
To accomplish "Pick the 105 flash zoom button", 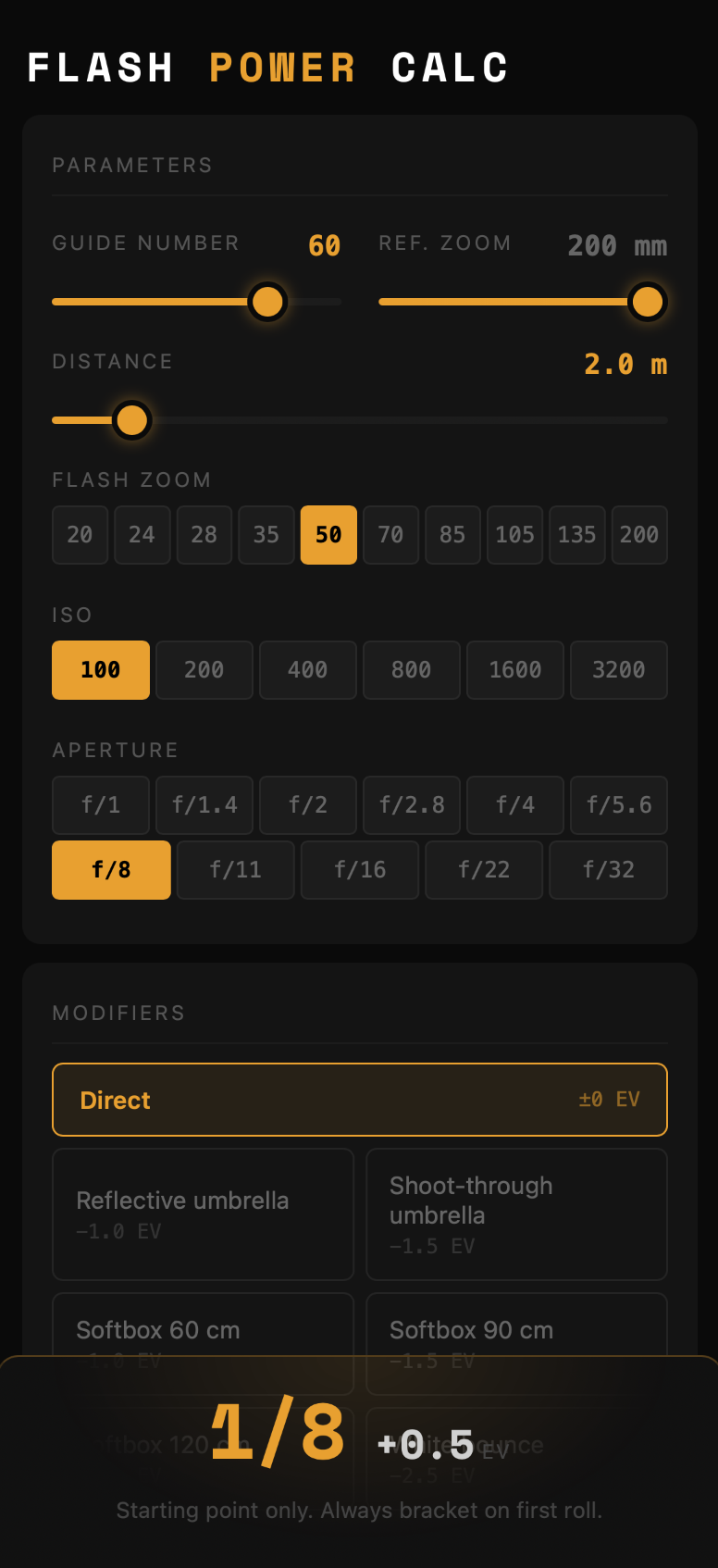I will 514,535.
